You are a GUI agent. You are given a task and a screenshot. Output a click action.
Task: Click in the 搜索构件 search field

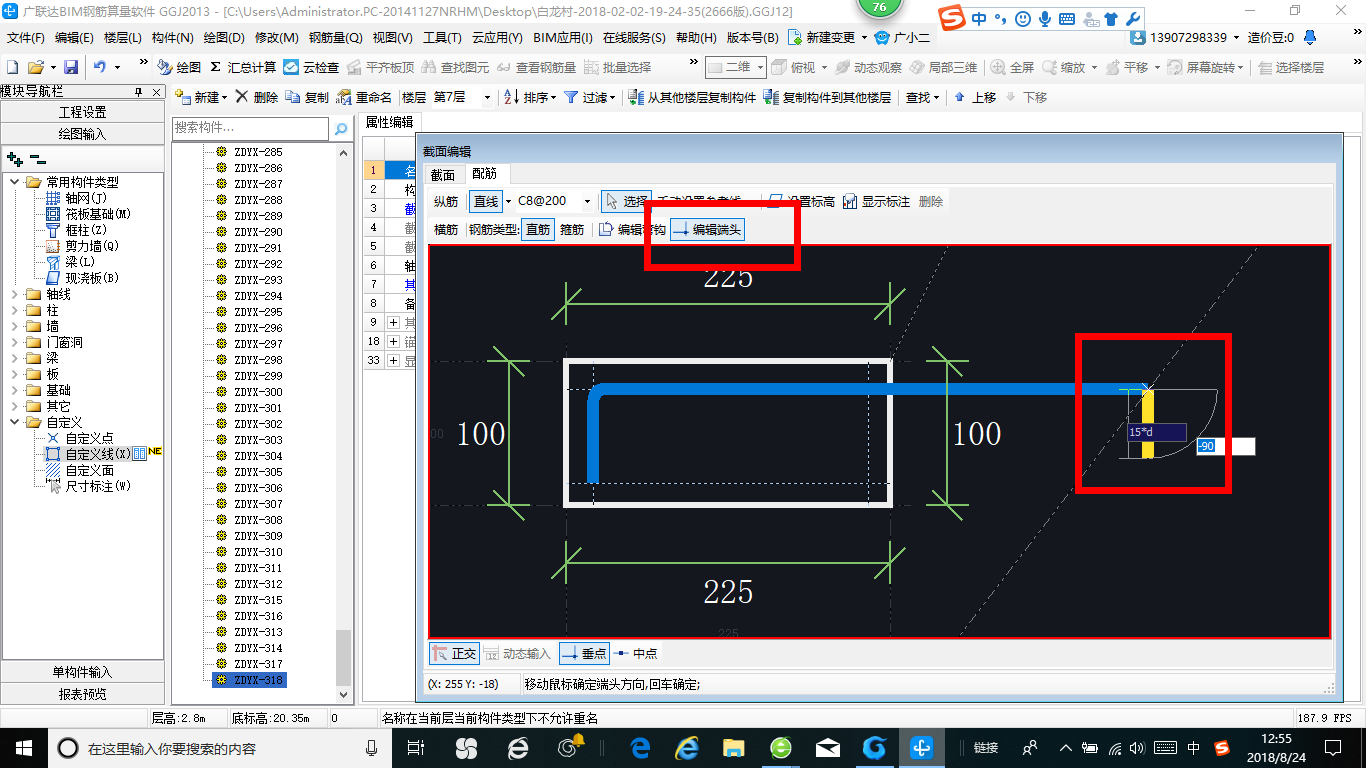(x=250, y=128)
